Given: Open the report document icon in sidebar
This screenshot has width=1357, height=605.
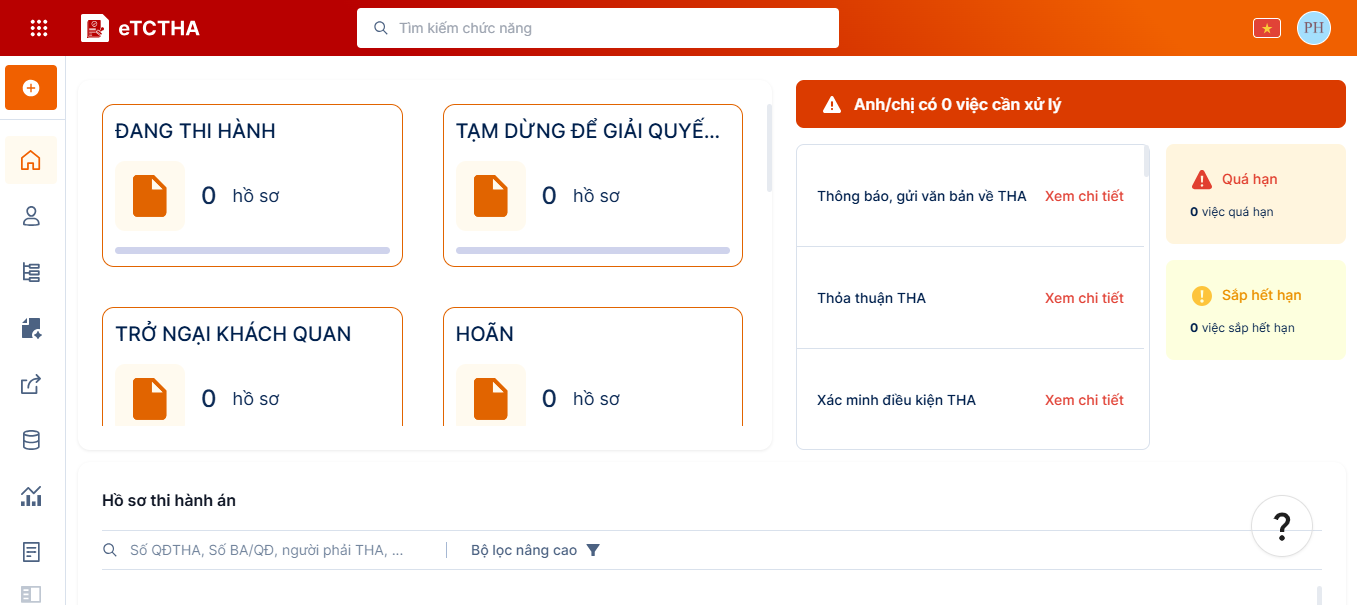Looking at the screenshot, I should 30,551.
